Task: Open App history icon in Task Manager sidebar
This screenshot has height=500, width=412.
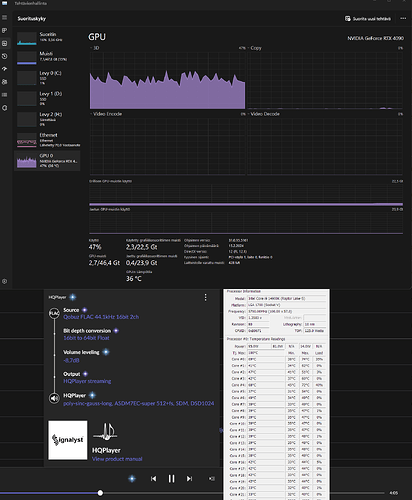Action: pyautogui.click(x=5, y=56)
